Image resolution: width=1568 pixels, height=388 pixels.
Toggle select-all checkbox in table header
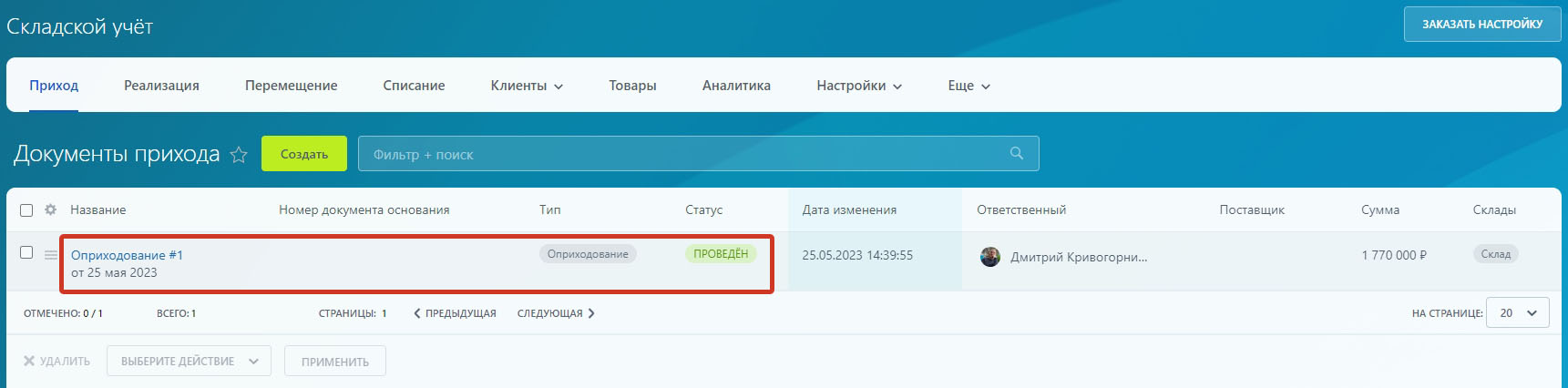26,210
